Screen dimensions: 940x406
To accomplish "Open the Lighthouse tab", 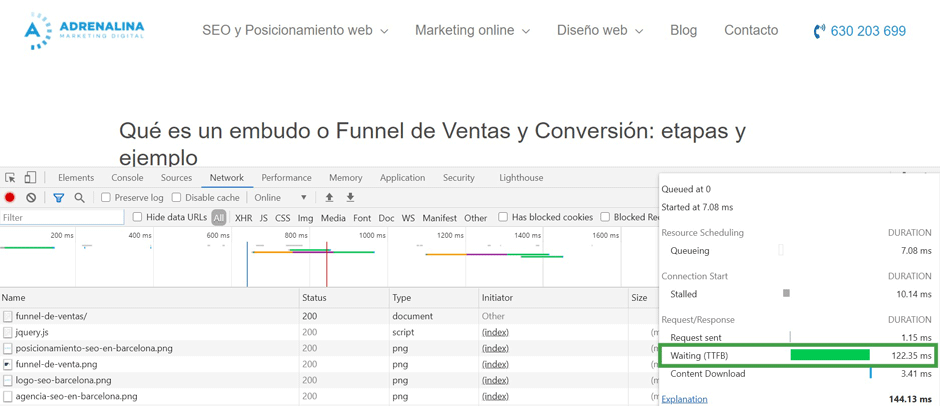I will click(x=521, y=178).
